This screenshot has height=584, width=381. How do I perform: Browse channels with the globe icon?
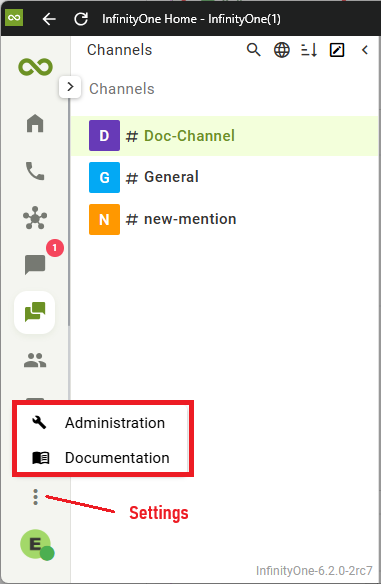282,50
